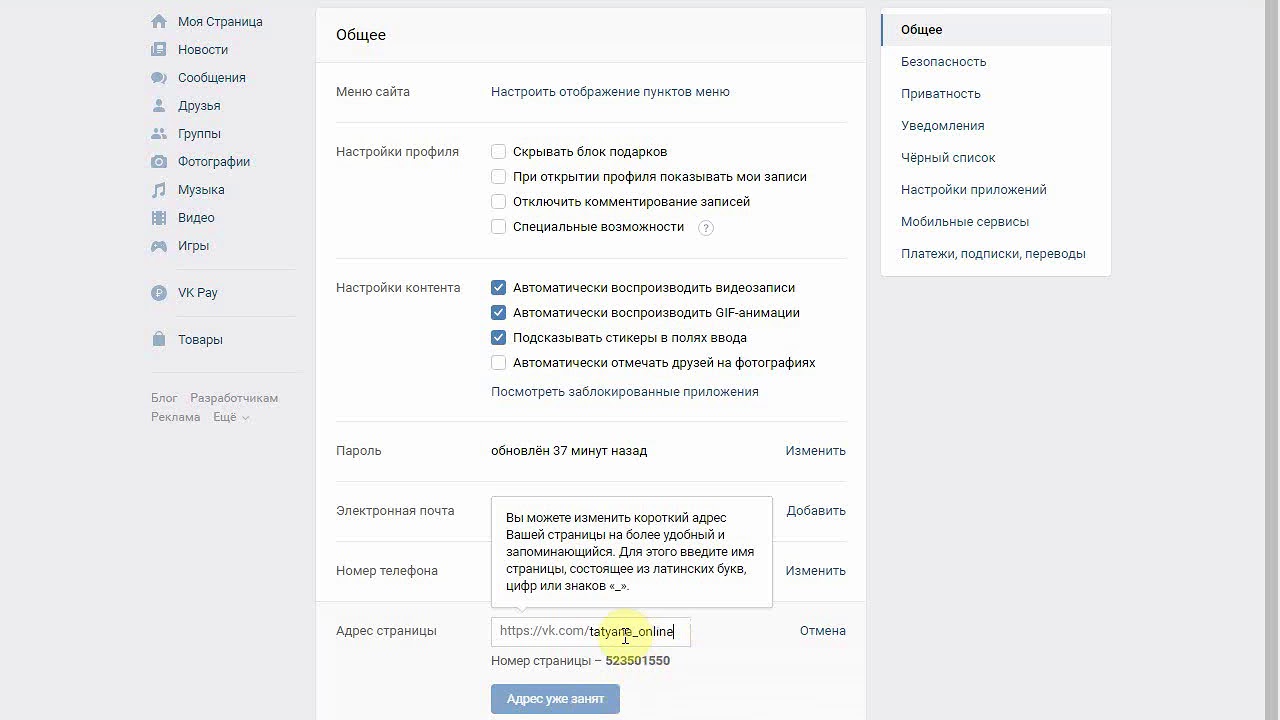Click the Music note icon
1280x720 pixels.
[x=159, y=189]
